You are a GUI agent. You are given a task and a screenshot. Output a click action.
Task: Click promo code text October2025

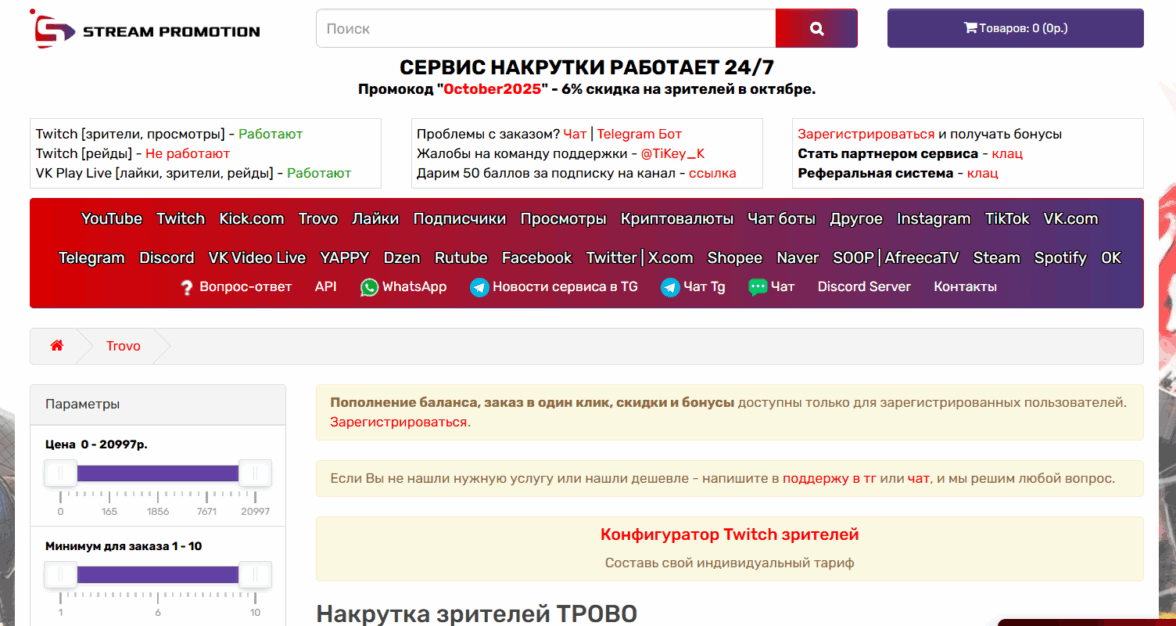[493, 89]
